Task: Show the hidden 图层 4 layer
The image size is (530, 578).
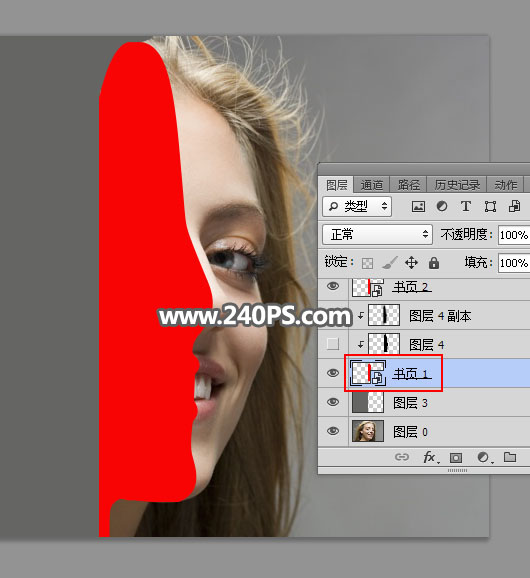Action: [x=333, y=344]
